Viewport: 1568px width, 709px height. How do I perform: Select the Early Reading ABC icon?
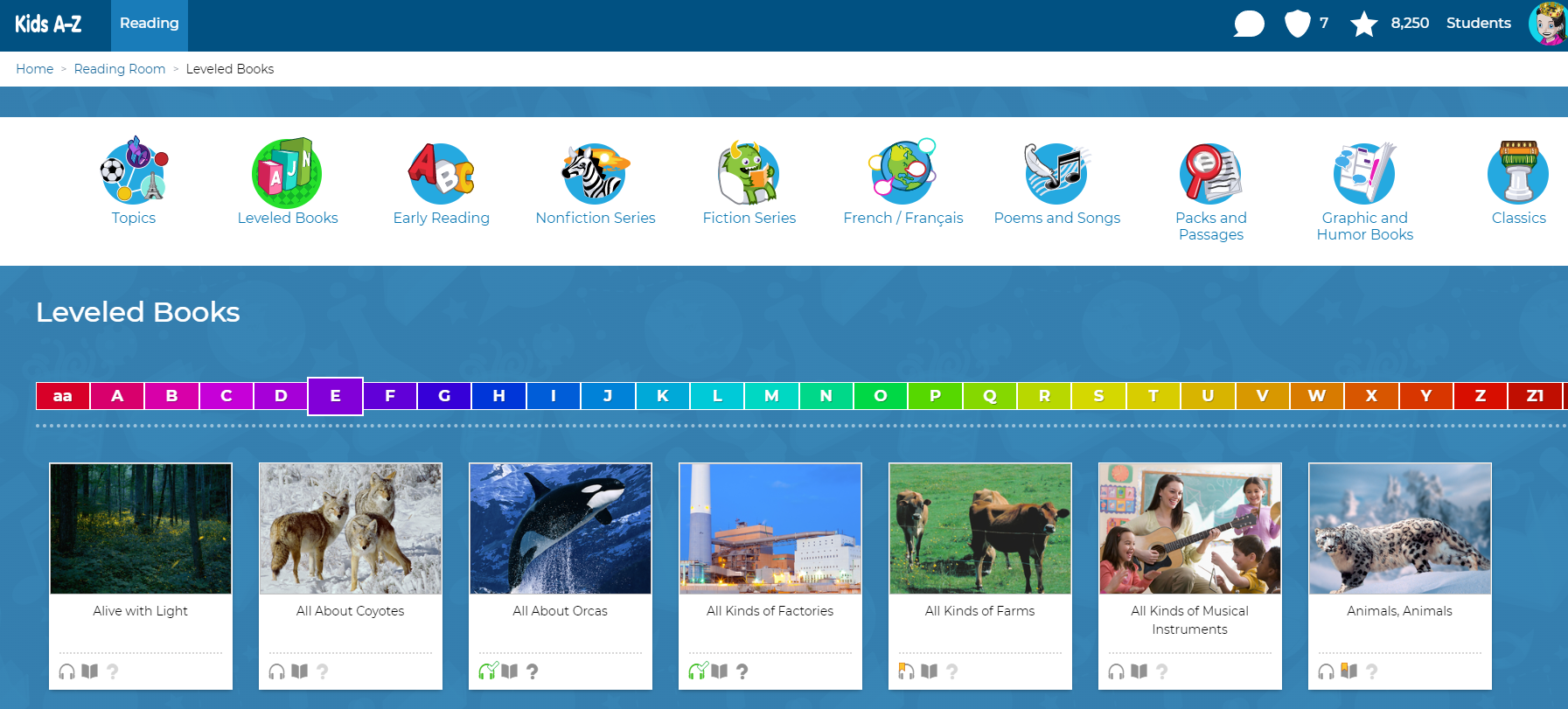coord(441,172)
